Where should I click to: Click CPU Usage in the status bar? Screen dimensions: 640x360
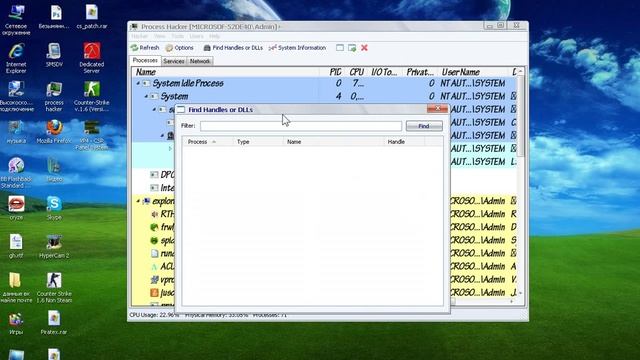154,315
